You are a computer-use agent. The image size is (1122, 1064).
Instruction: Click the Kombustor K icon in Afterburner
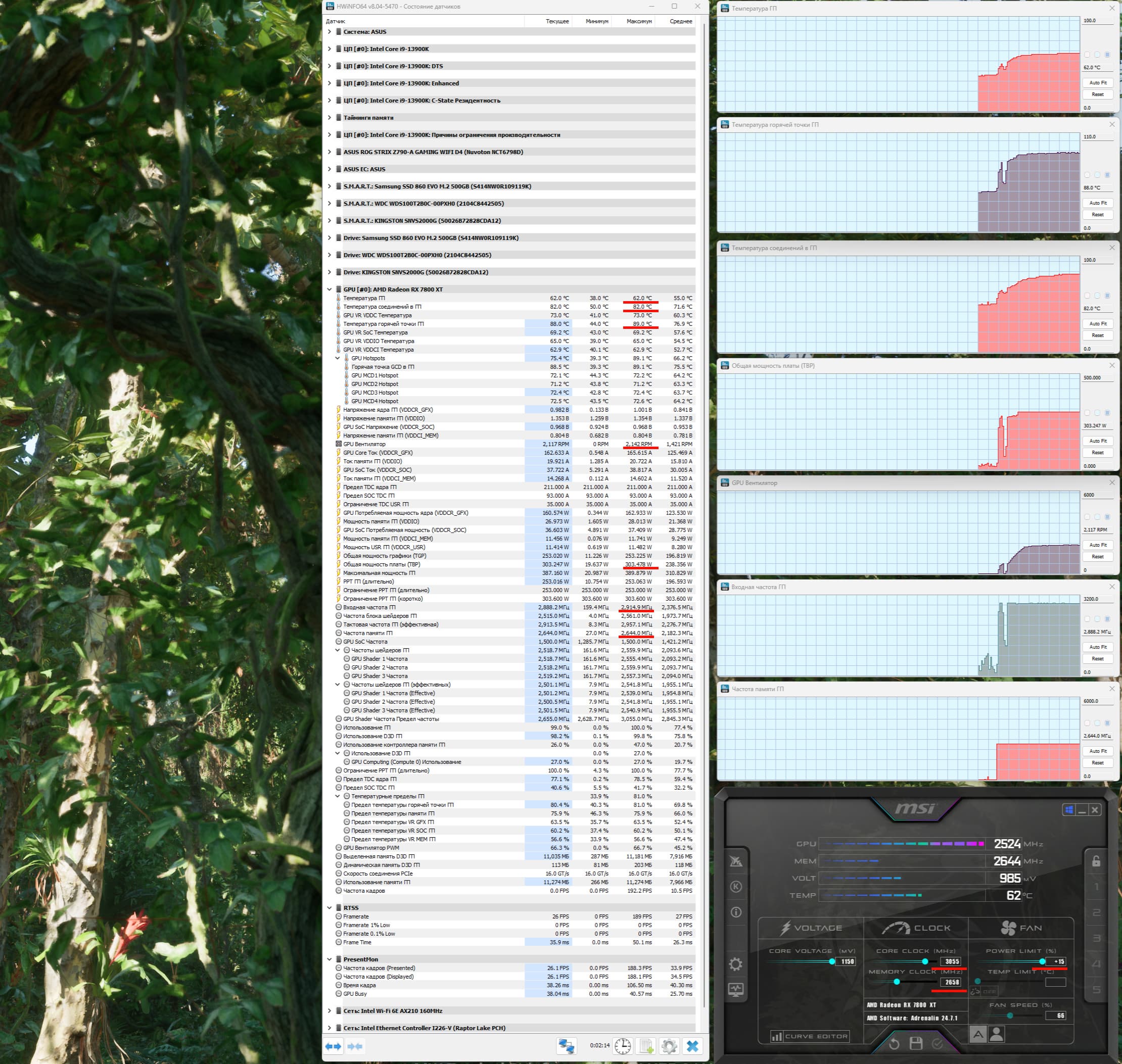click(x=736, y=887)
